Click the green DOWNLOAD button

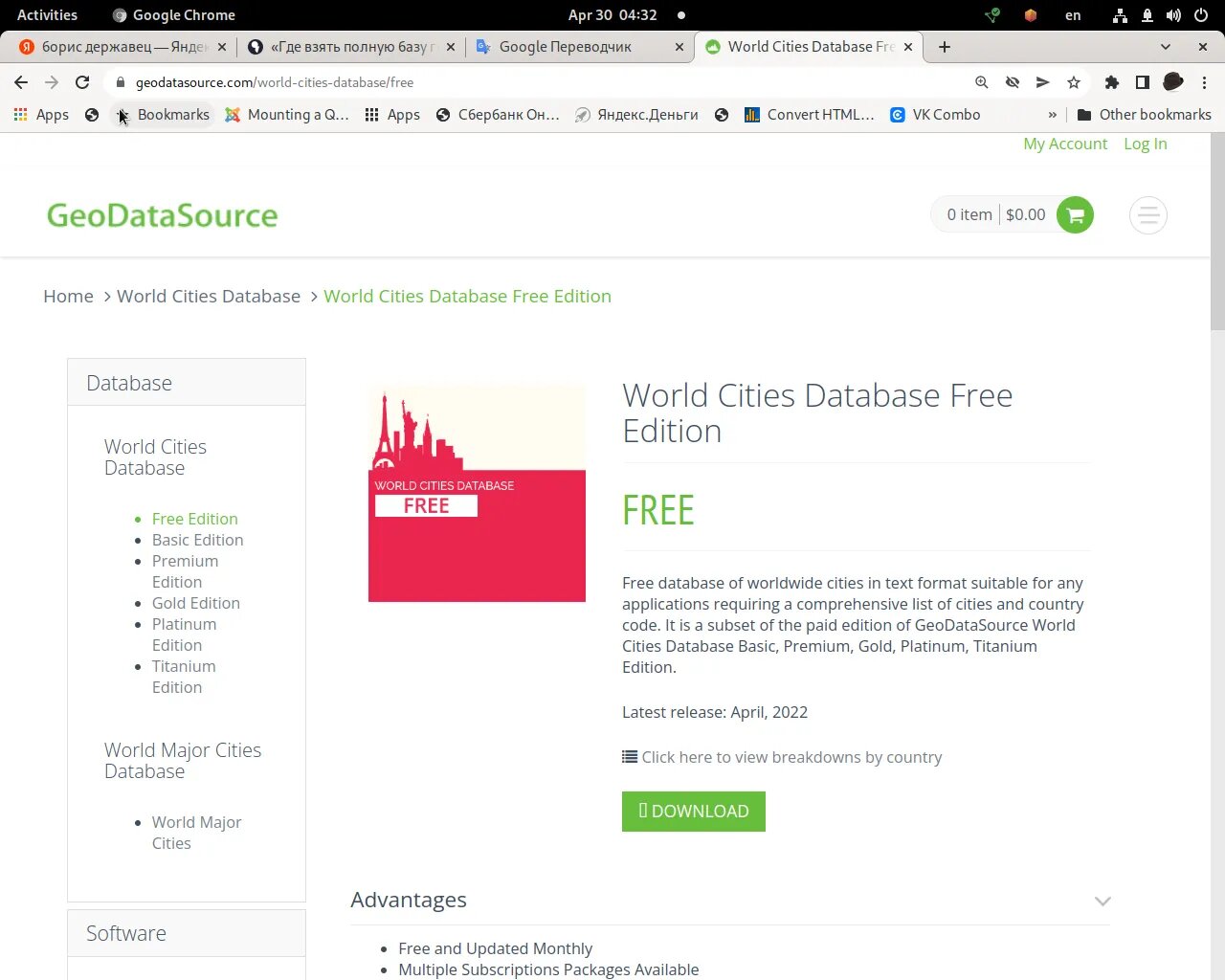[x=694, y=812]
